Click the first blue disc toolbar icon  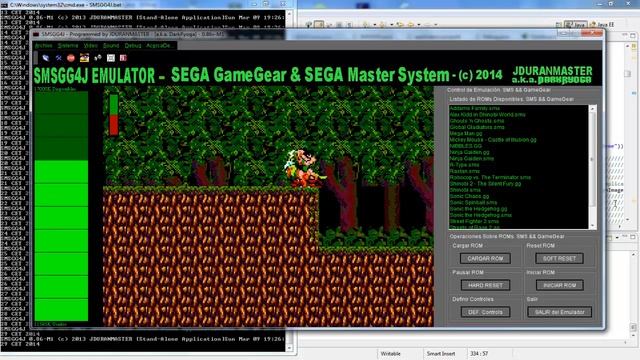click(46, 58)
